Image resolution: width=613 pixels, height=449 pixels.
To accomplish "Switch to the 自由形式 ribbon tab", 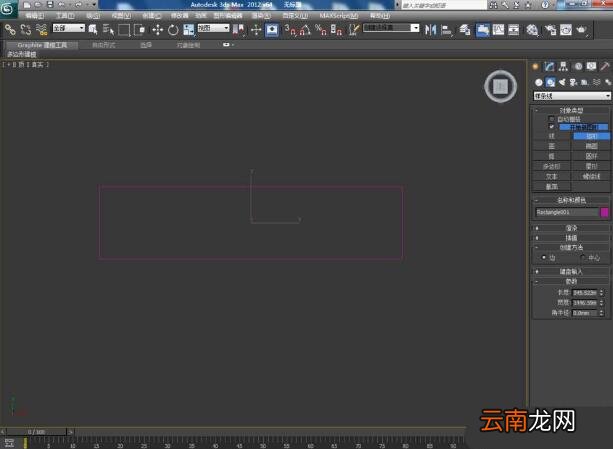I will [104, 45].
